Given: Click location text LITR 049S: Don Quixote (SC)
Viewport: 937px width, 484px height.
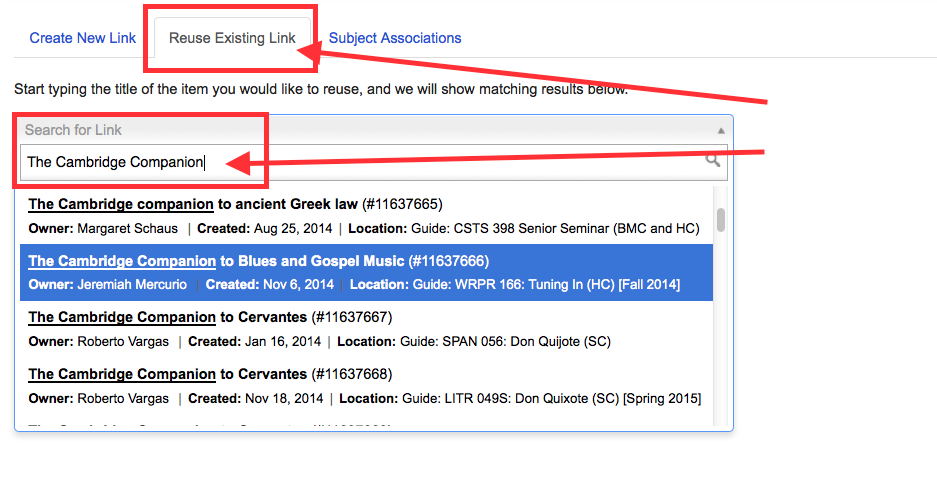Looking at the screenshot, I should click(532, 399).
